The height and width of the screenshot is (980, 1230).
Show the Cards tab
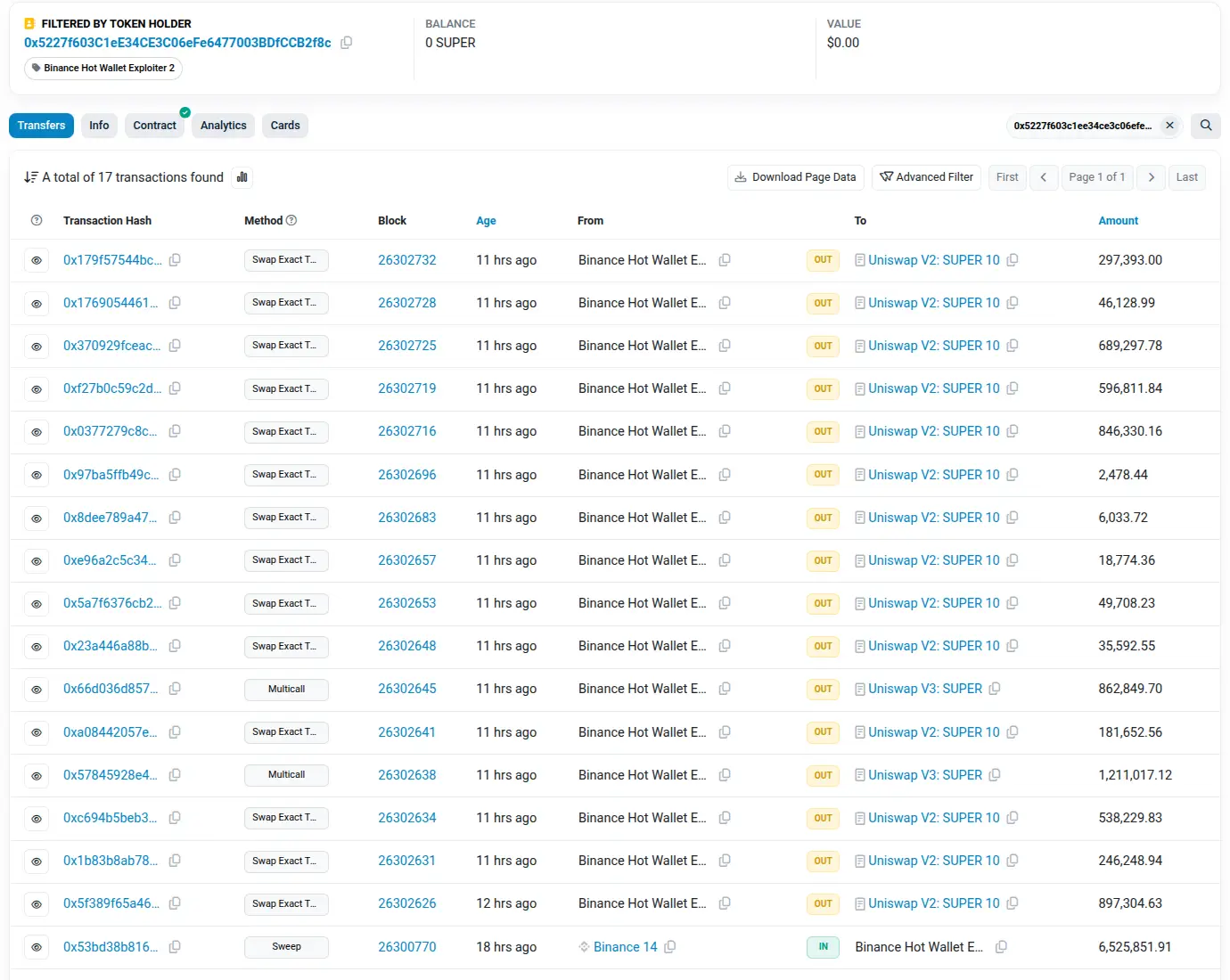(x=285, y=126)
